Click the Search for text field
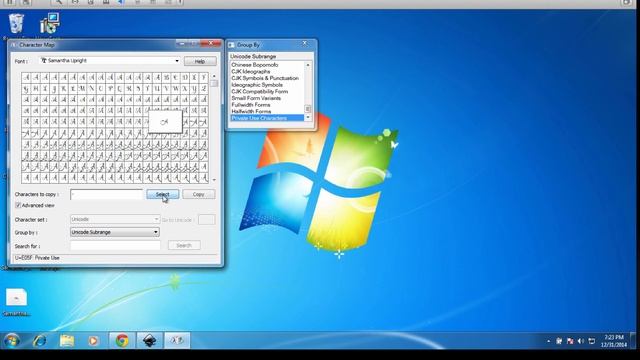Image resolution: width=640 pixels, height=360 pixels. [x=115, y=245]
